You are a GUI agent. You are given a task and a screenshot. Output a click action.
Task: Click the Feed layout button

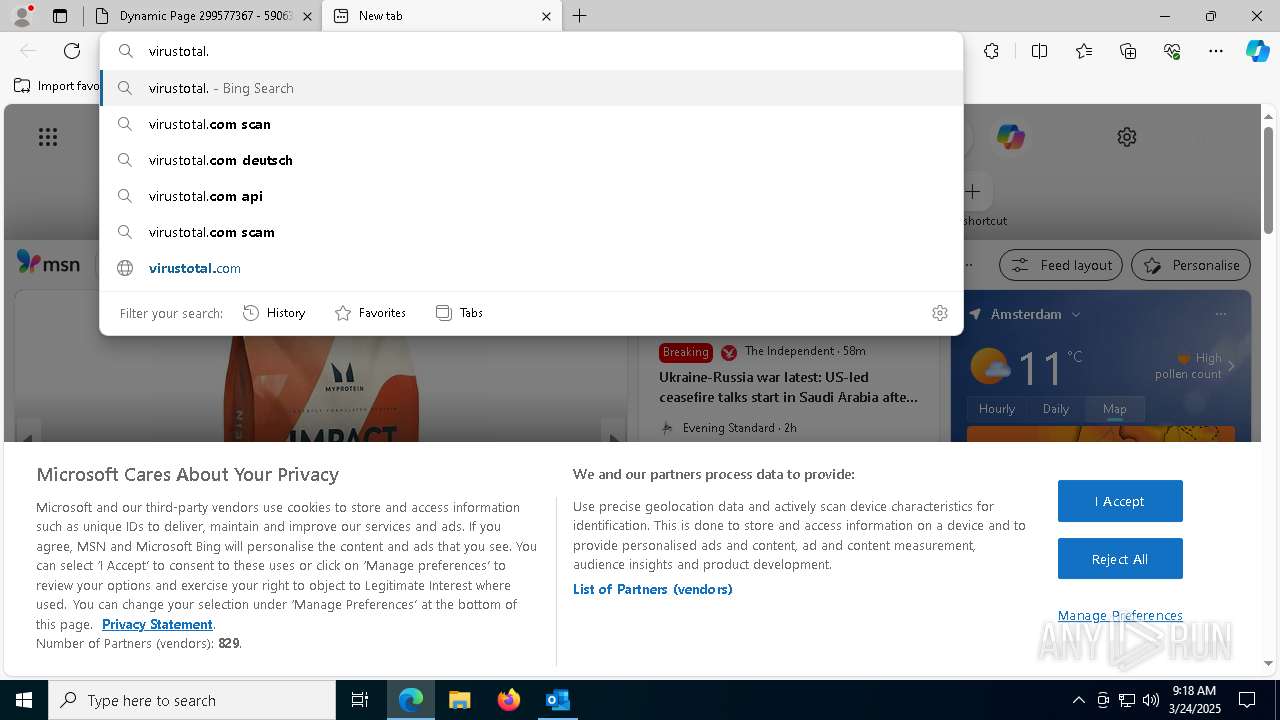click(x=1061, y=265)
